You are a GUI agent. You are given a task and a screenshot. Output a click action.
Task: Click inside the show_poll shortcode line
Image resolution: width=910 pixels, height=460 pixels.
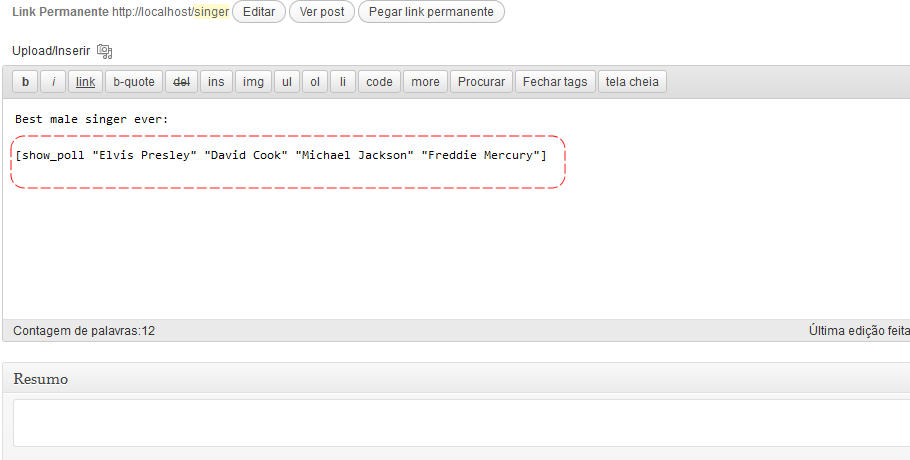coord(281,155)
